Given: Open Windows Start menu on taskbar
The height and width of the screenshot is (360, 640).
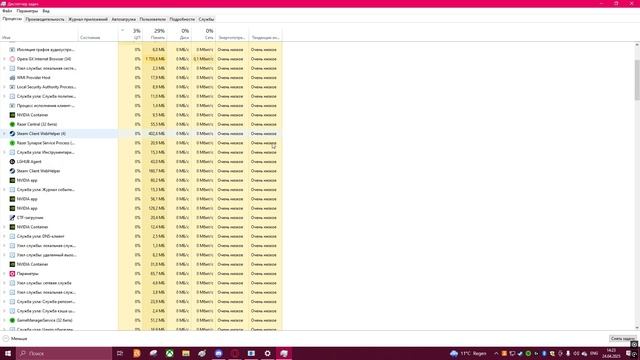Looking at the screenshot, I should tap(8, 353).
